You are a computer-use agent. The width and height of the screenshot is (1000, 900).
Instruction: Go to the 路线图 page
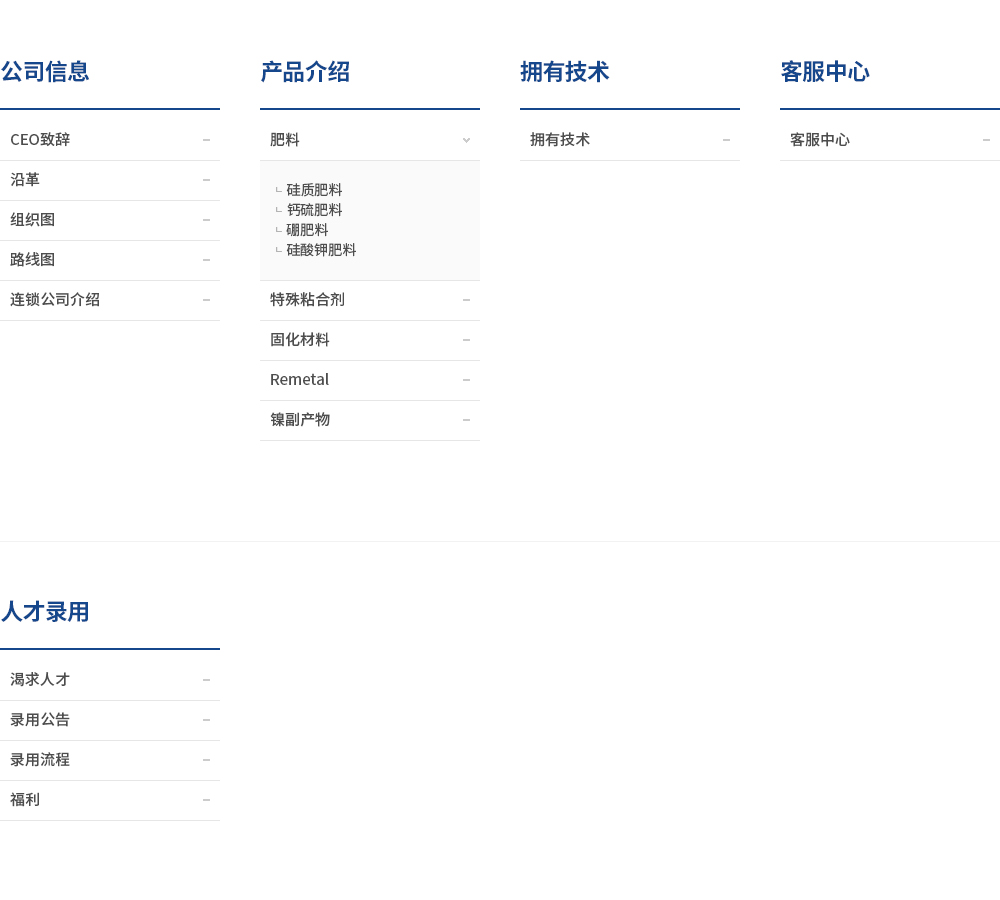(33, 260)
